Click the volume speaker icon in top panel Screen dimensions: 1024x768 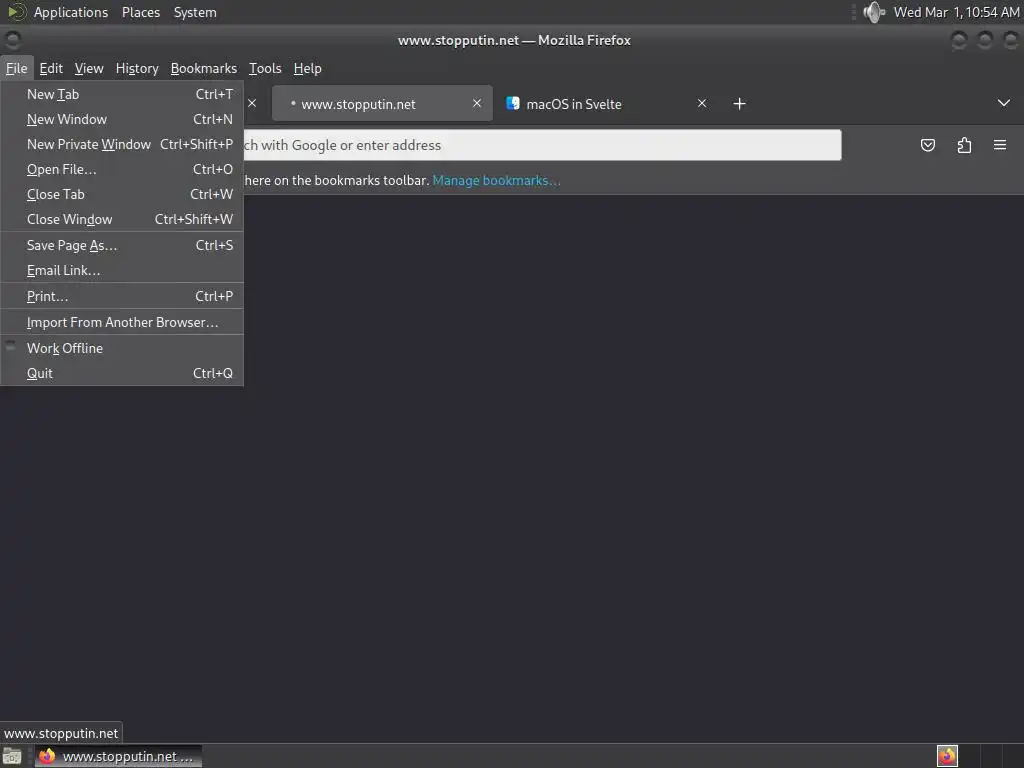point(873,12)
